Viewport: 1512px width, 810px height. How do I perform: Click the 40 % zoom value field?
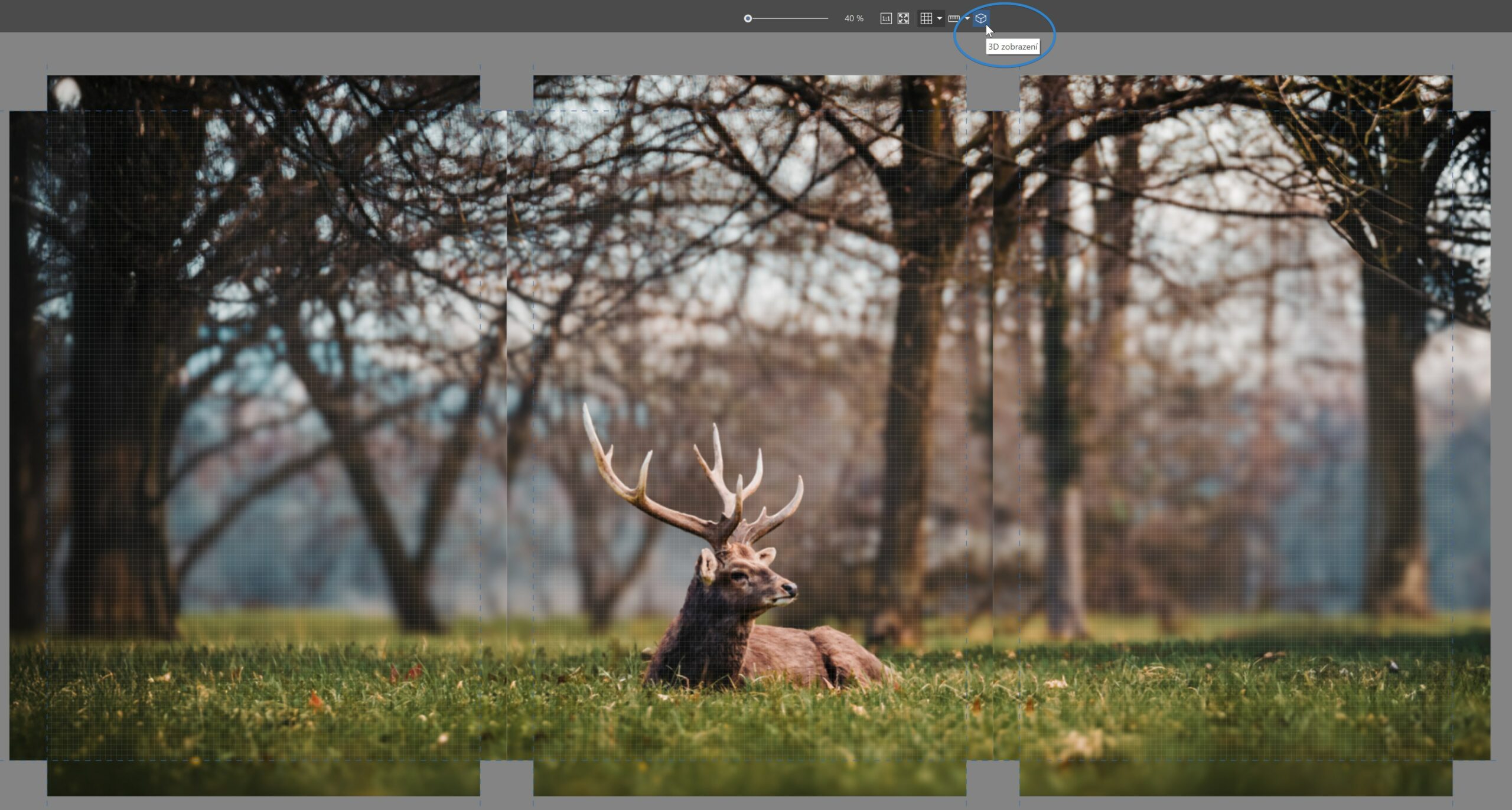pos(853,18)
